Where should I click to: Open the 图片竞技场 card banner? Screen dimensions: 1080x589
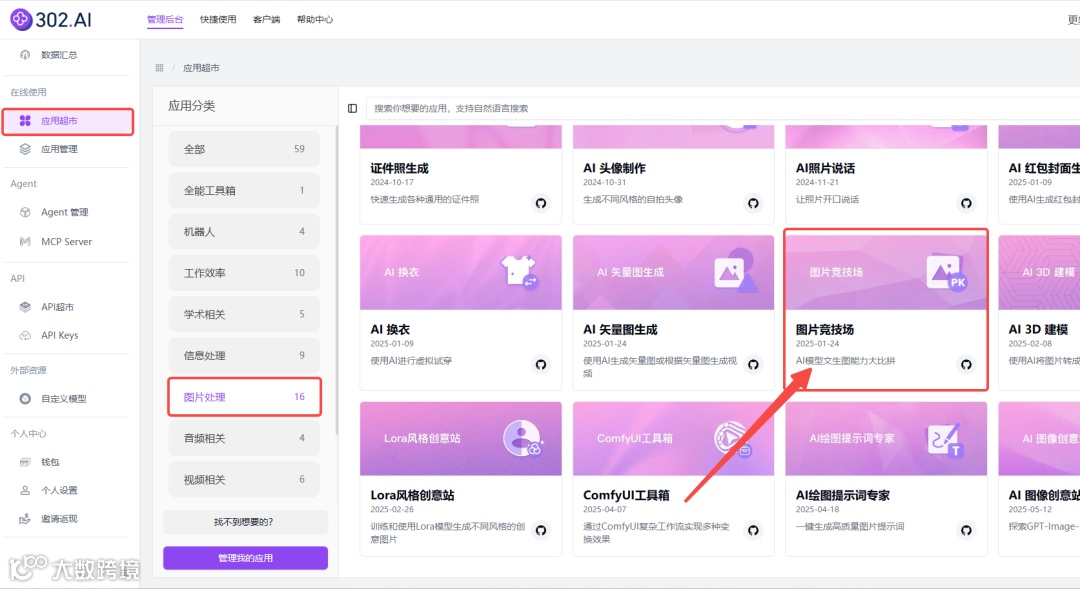[886, 272]
